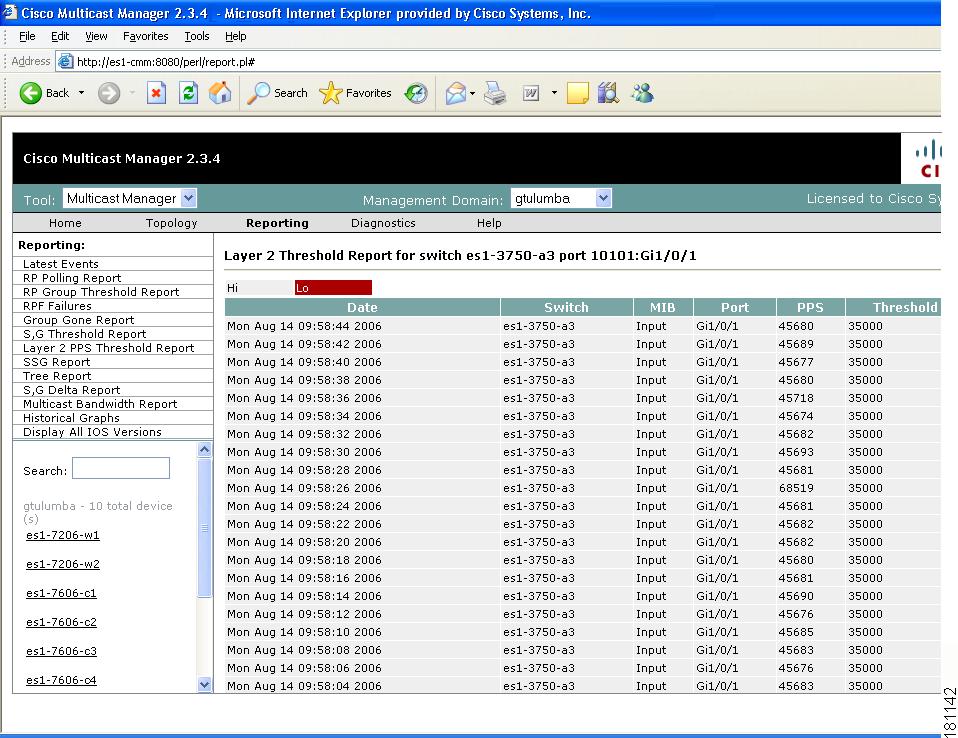Open the Messenger people icon
958x738 pixels.
[x=642, y=93]
